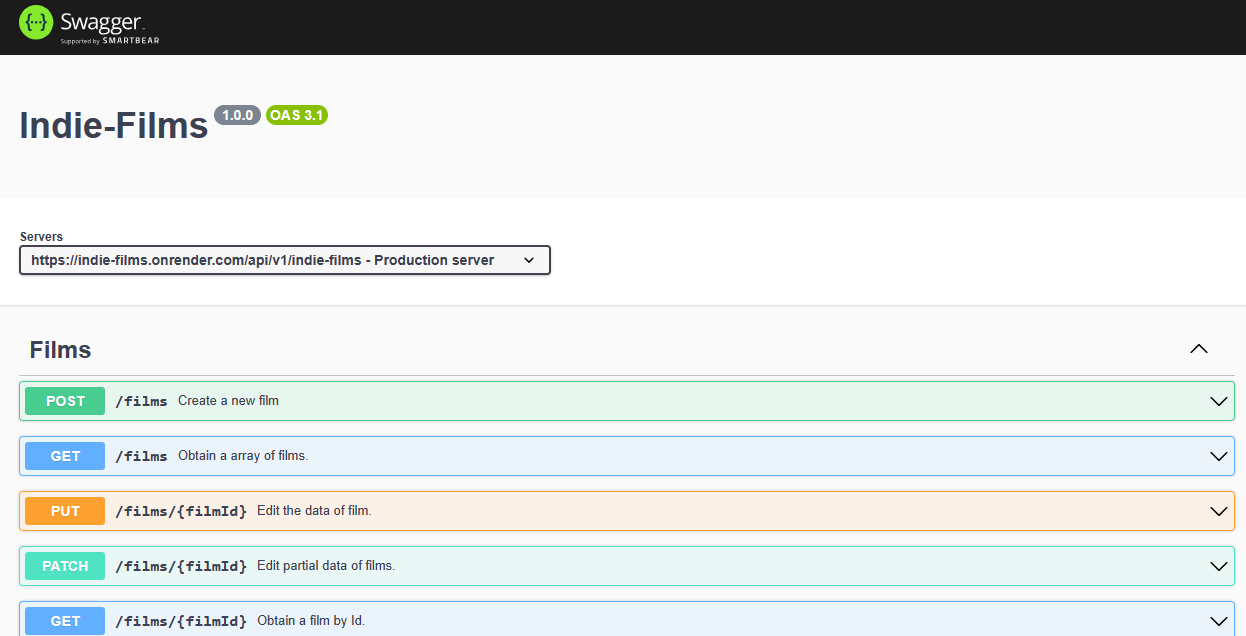1246x636 pixels.
Task: Click the 1.0.0 version badge
Action: click(237, 115)
